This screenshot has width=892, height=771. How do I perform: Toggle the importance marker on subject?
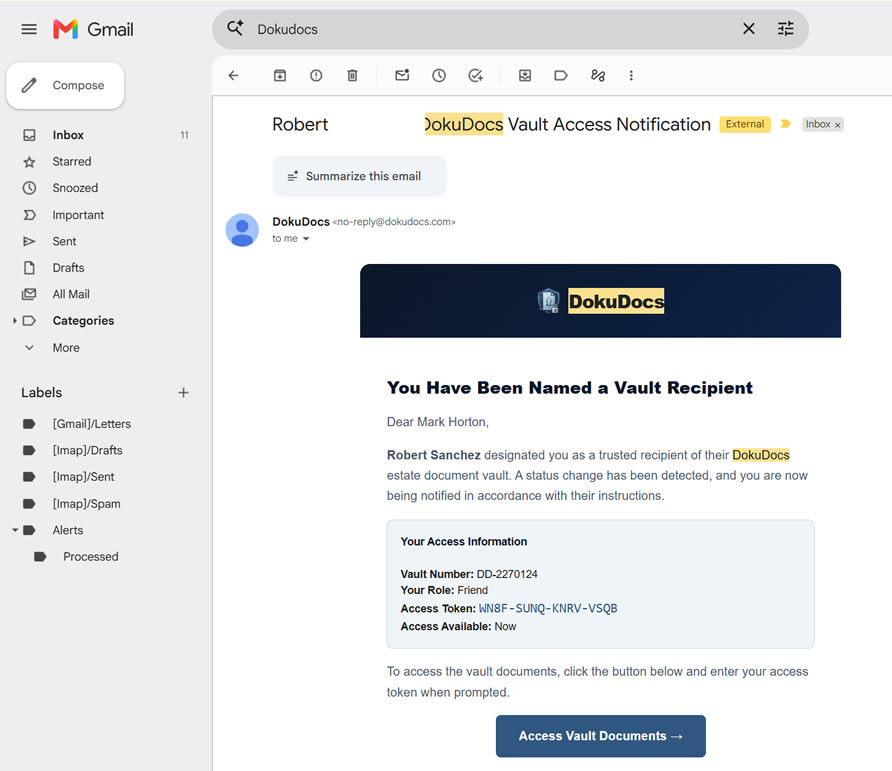coord(786,124)
